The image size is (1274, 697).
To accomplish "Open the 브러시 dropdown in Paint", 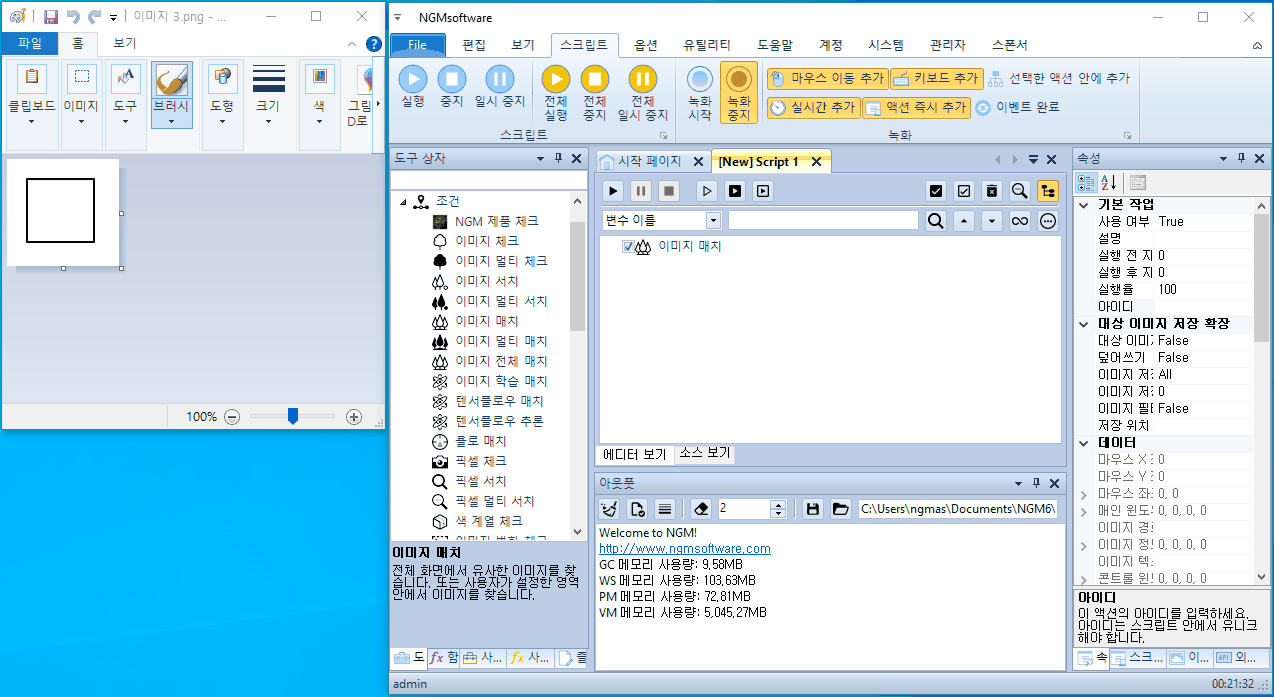I will click(x=173, y=122).
